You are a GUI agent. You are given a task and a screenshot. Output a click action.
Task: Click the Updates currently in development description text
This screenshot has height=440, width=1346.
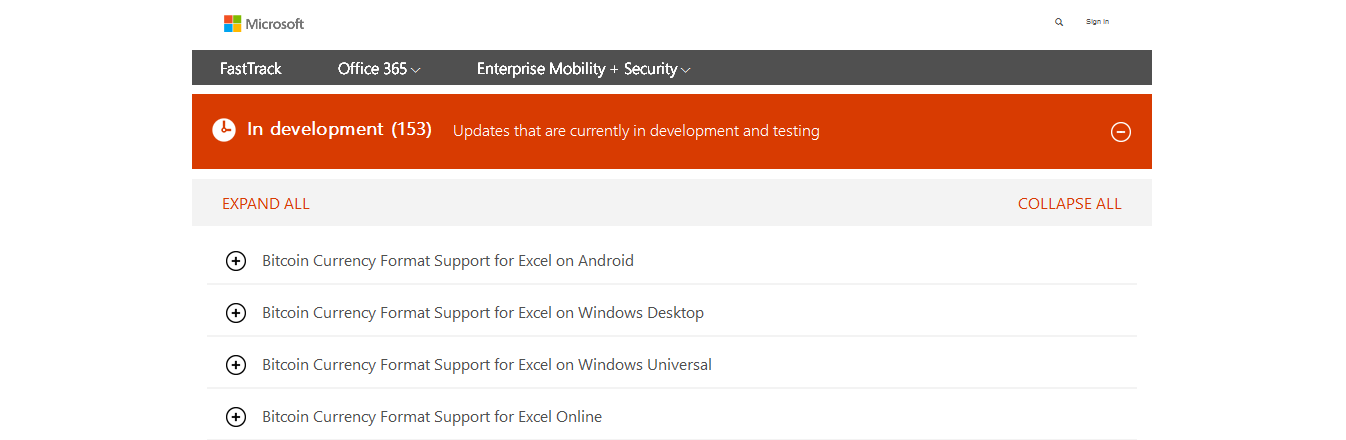[x=636, y=131]
